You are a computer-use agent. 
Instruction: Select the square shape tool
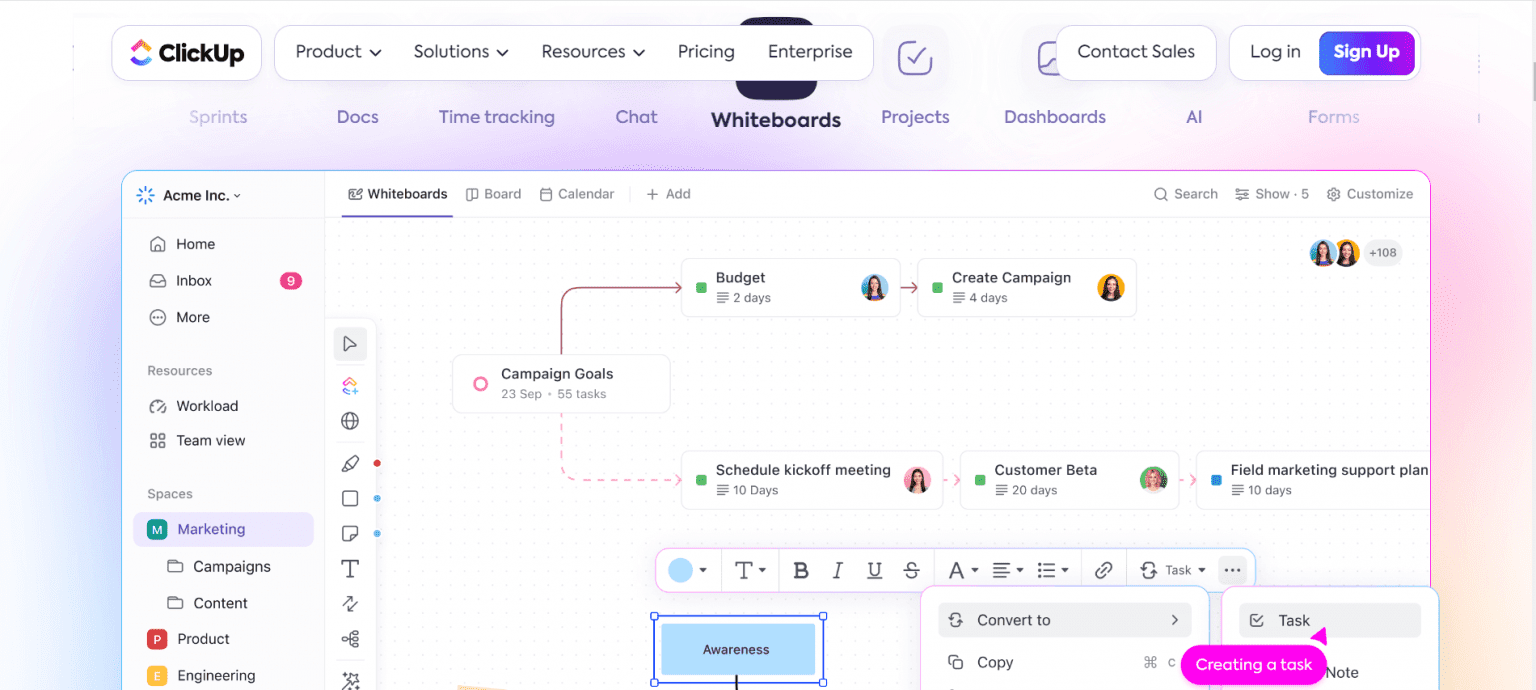350,498
